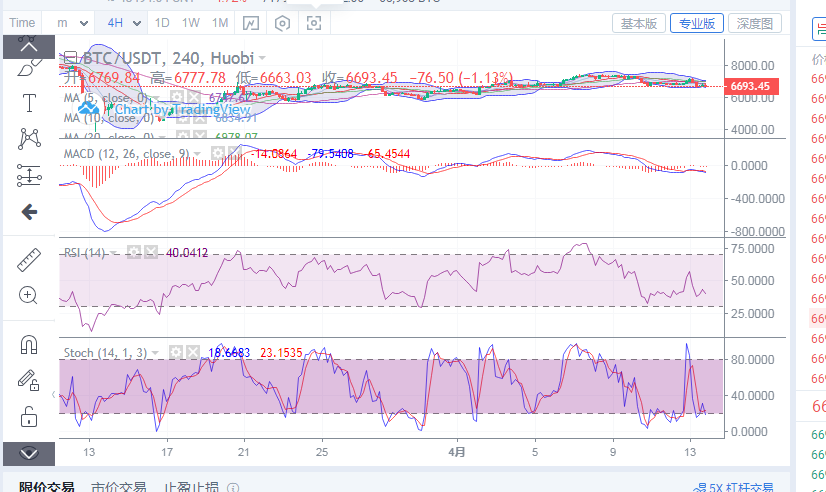The image size is (826, 492).
Task: Remove the MA 10 indicator
Action: [x=200, y=118]
